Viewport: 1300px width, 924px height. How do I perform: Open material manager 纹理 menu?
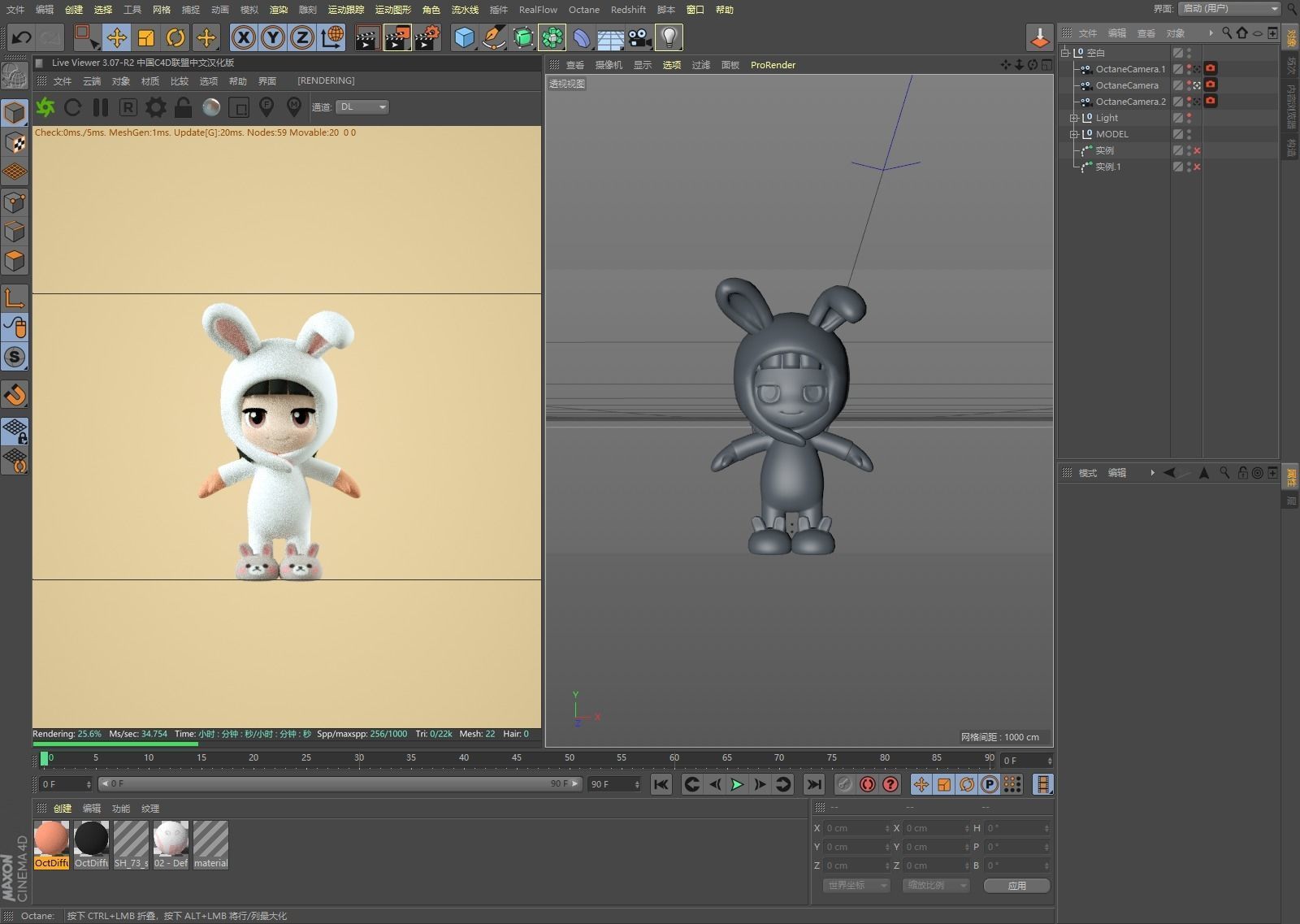150,809
